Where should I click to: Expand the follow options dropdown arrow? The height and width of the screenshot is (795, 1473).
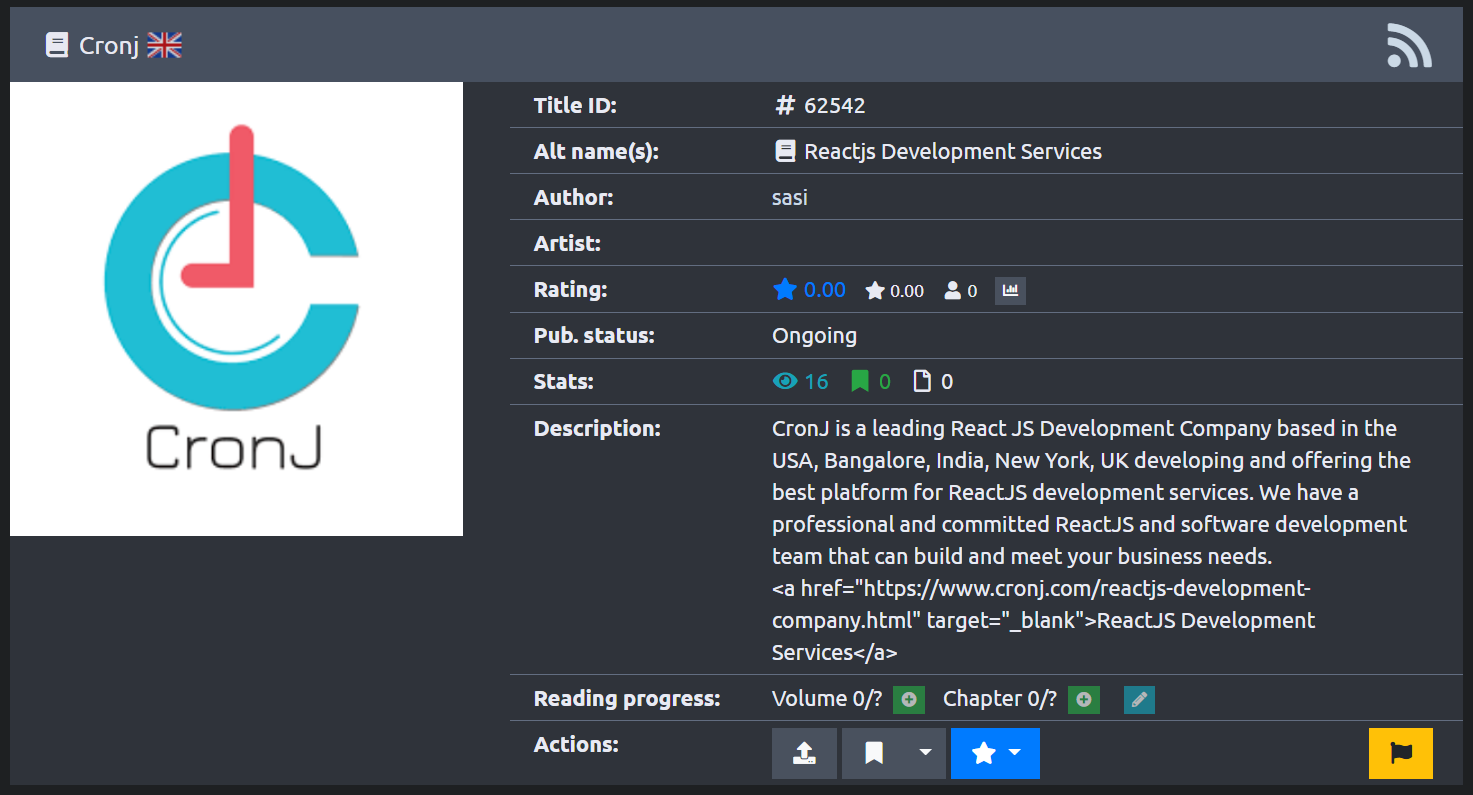(926, 753)
